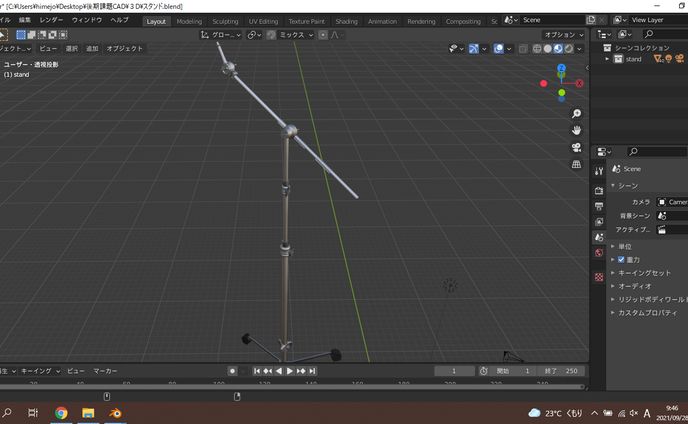Screen dimensions: 688x424
Task: Choose extend selection mode icon
Action: [31, 35]
